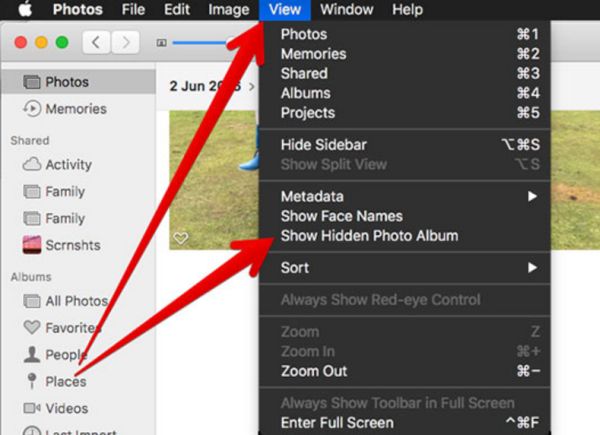Viewport: 600px width, 435px height.
Task: Open the Photos application menu
Action: pos(78,9)
